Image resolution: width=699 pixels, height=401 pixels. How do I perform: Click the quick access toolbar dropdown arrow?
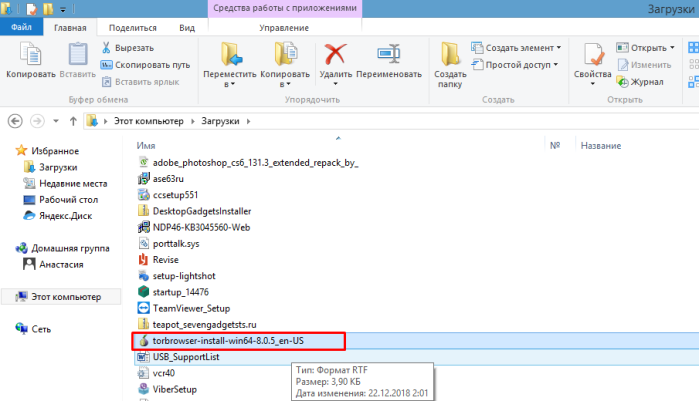(63, 9)
